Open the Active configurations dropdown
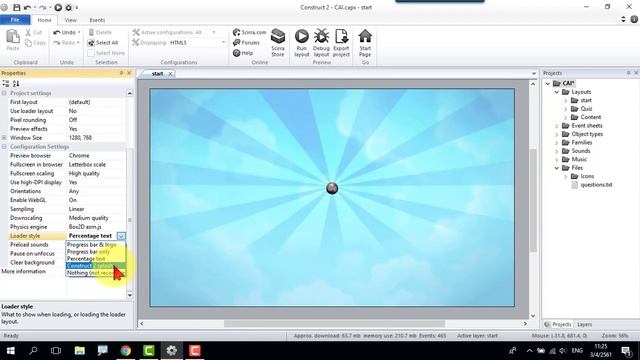This screenshot has height=360, width=640. point(213,32)
